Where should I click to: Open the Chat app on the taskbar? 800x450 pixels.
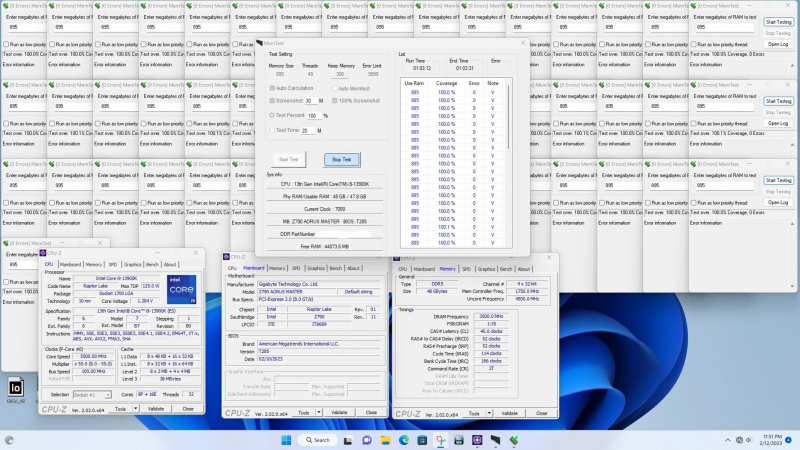tap(369, 440)
